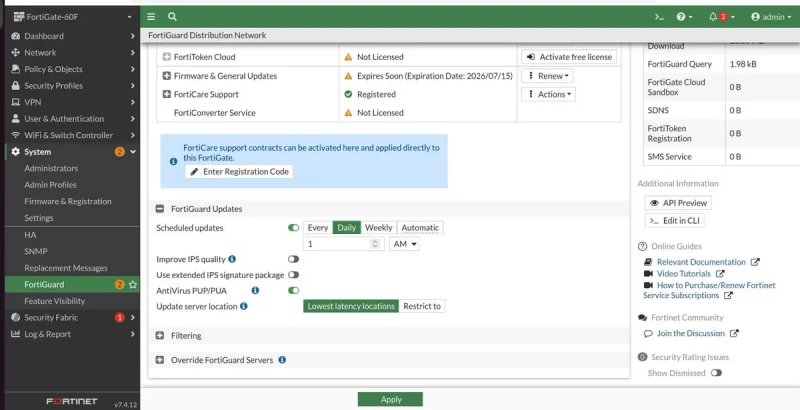The image size is (800, 410).
Task: Click API Preview button
Action: (678, 203)
